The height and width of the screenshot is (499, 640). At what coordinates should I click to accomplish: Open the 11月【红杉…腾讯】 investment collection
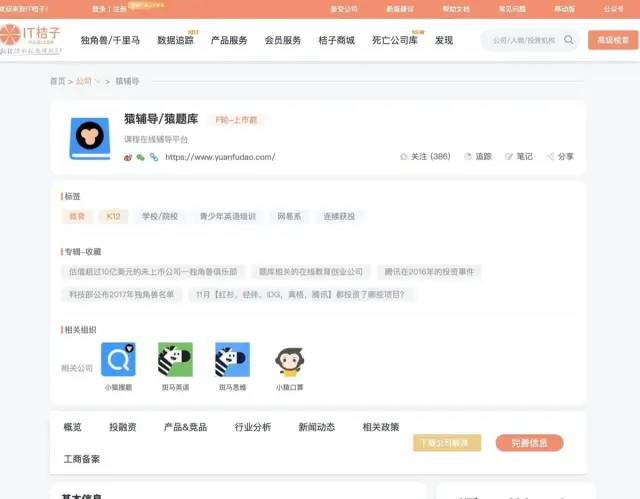(x=300, y=295)
